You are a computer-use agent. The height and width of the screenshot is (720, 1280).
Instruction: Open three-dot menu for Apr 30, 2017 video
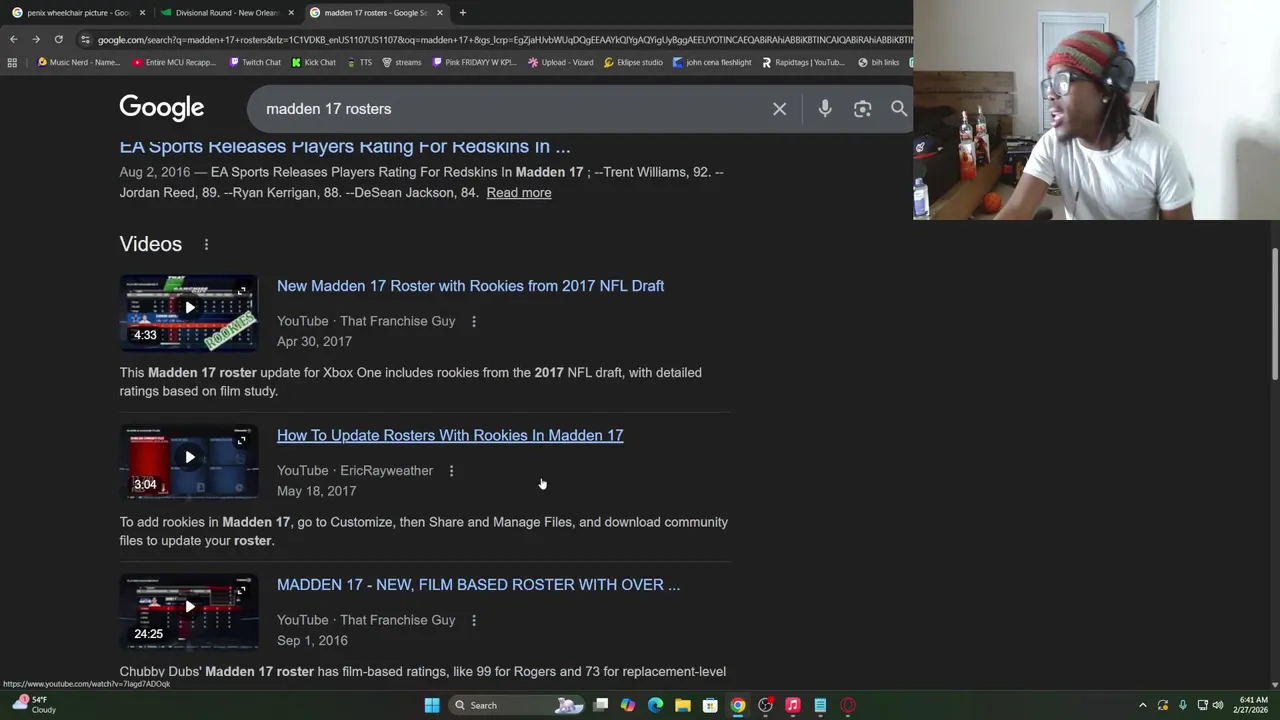(x=474, y=321)
